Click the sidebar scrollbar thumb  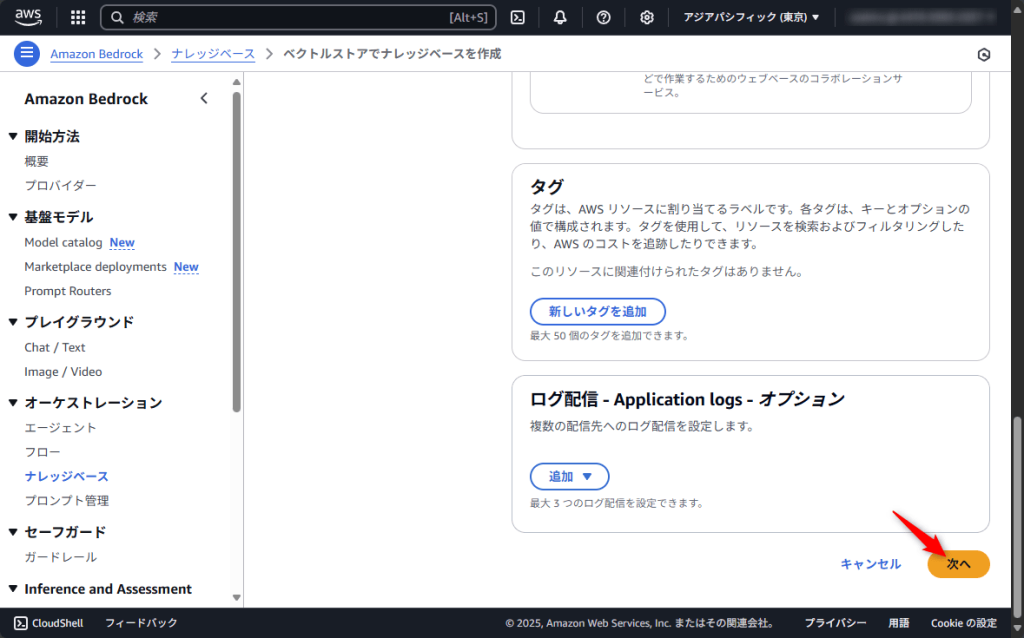236,252
